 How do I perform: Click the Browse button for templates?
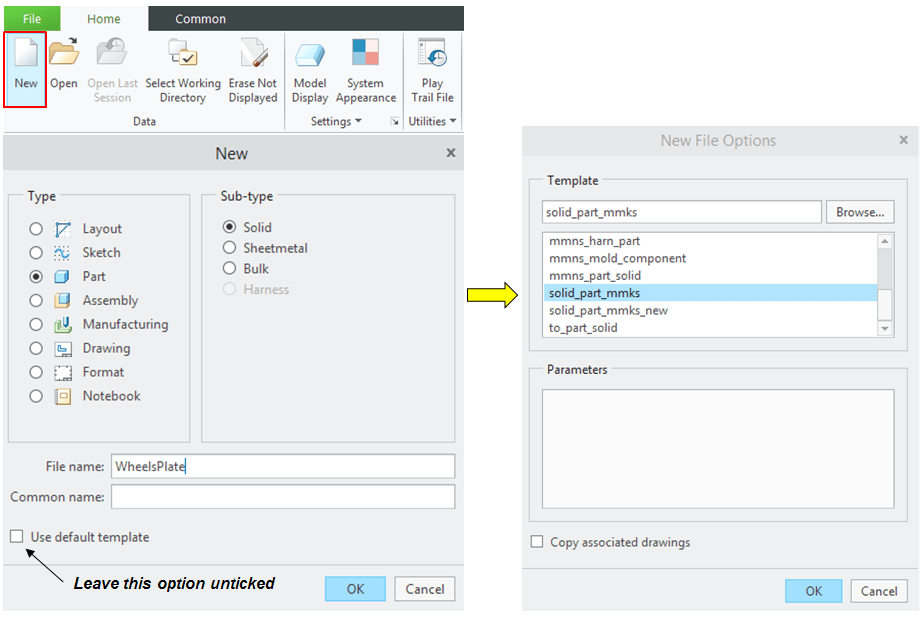859,212
